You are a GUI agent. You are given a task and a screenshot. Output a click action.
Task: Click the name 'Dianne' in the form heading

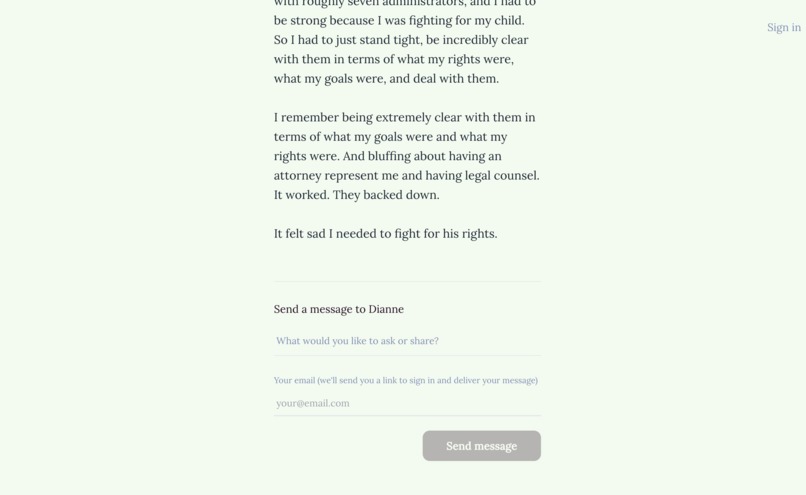(386, 309)
